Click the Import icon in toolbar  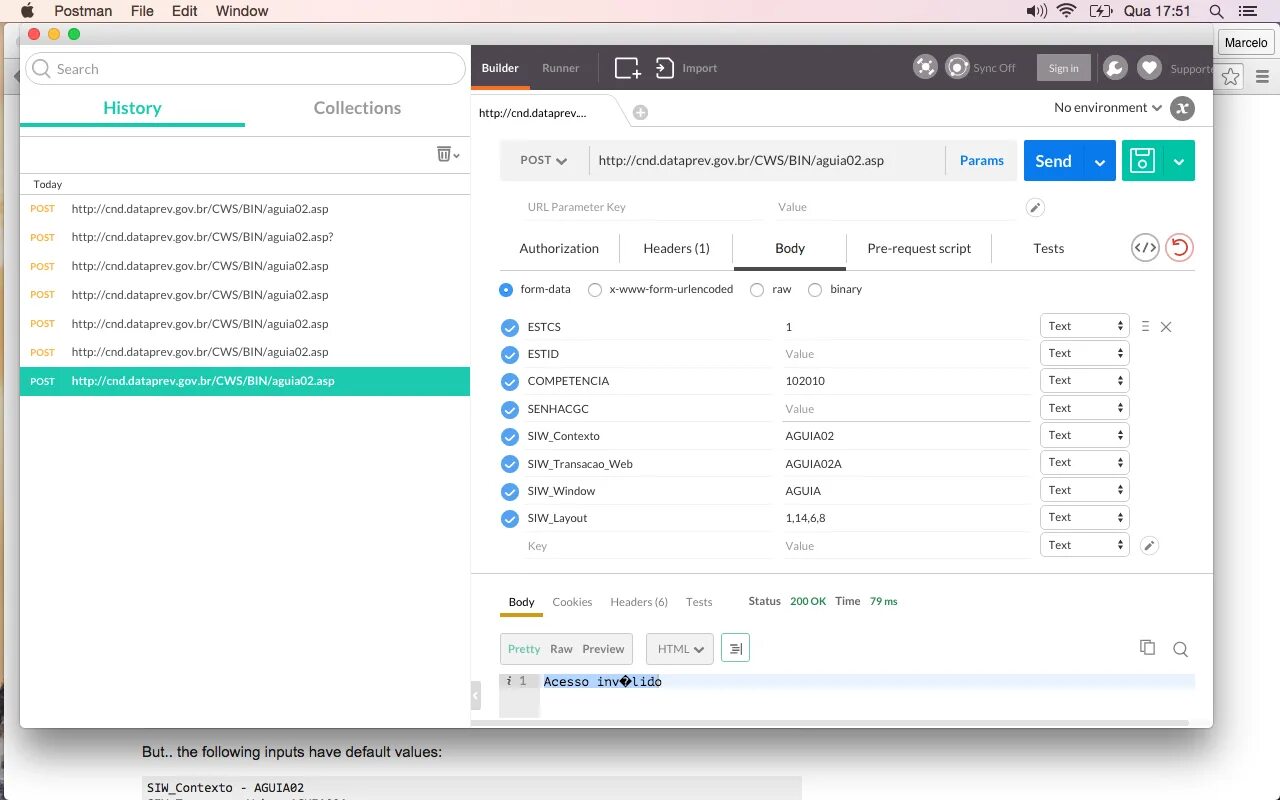click(665, 68)
